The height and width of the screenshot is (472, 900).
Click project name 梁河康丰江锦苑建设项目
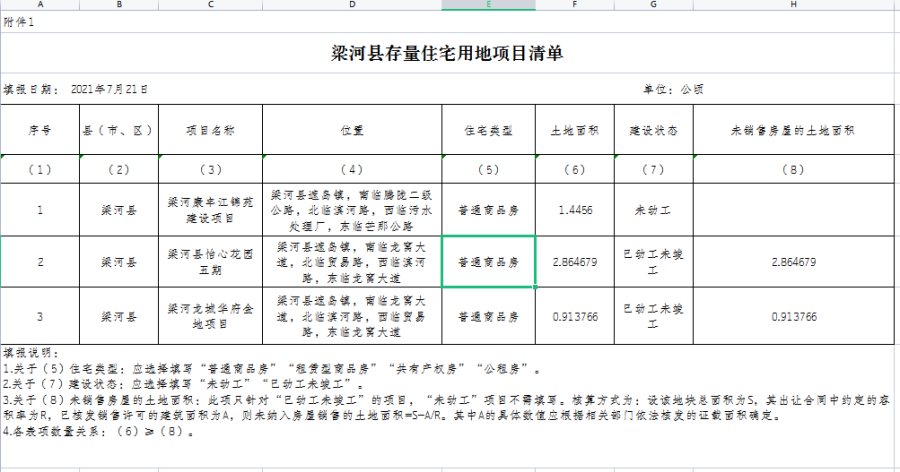pyautogui.click(x=210, y=210)
